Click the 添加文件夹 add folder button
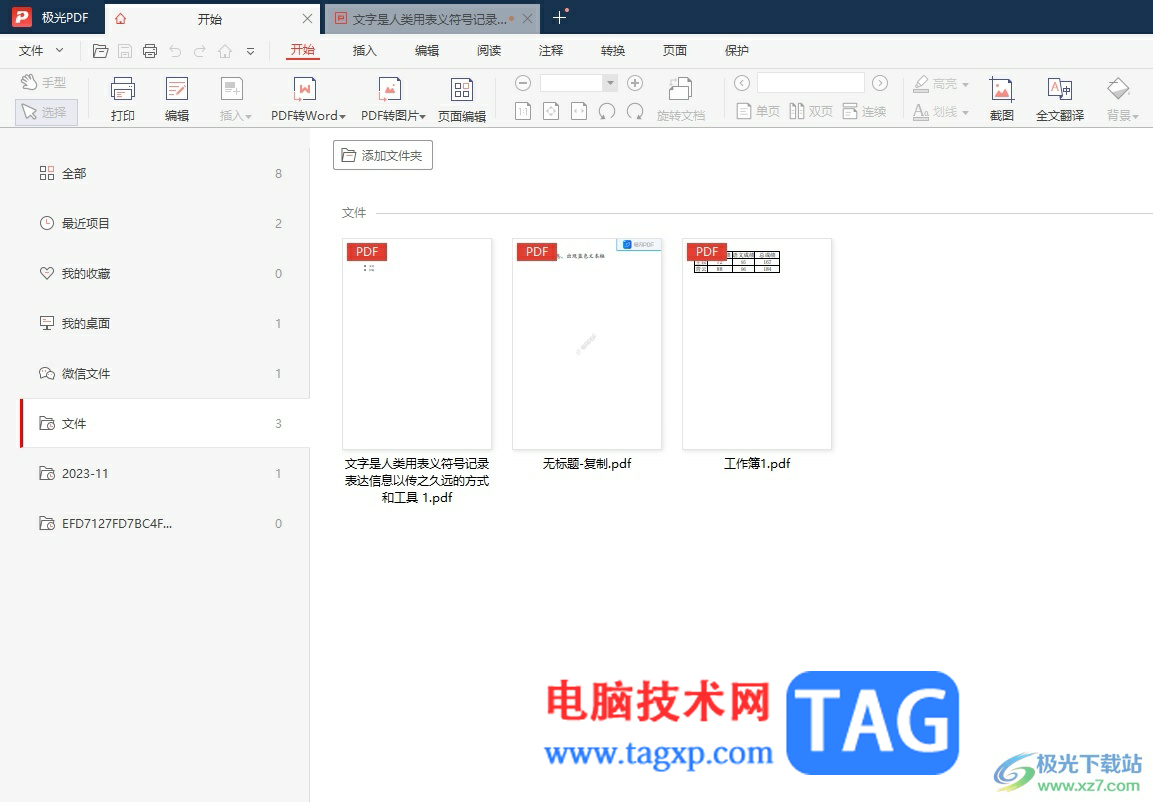The image size is (1153, 802). tap(382, 155)
